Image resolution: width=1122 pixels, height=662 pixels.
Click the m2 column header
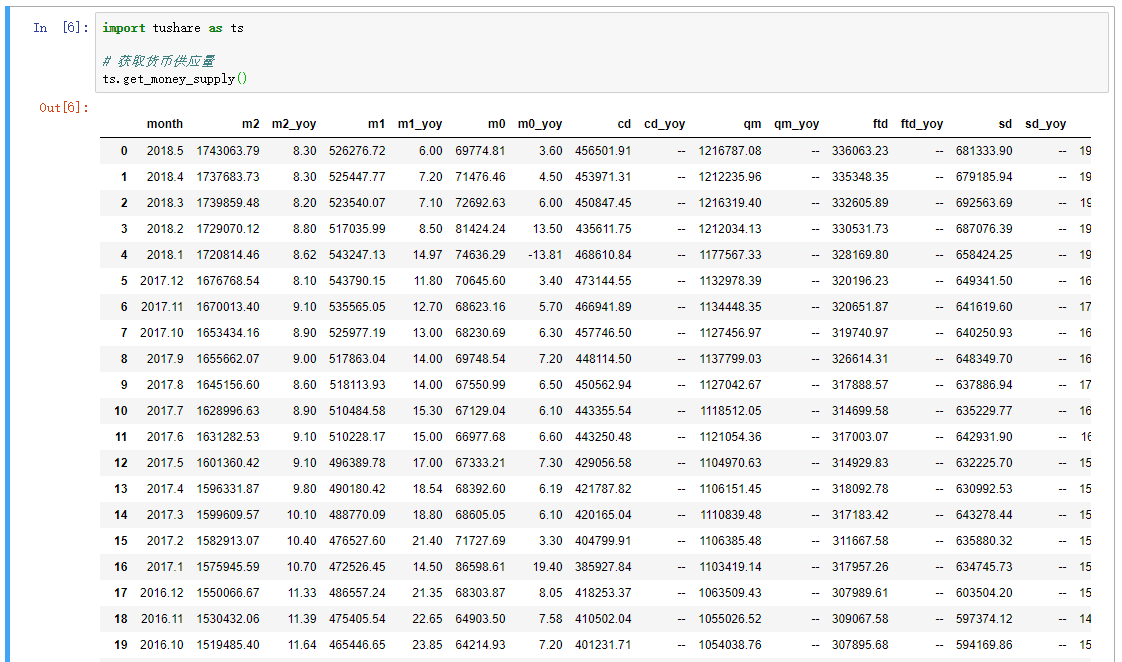click(x=250, y=124)
